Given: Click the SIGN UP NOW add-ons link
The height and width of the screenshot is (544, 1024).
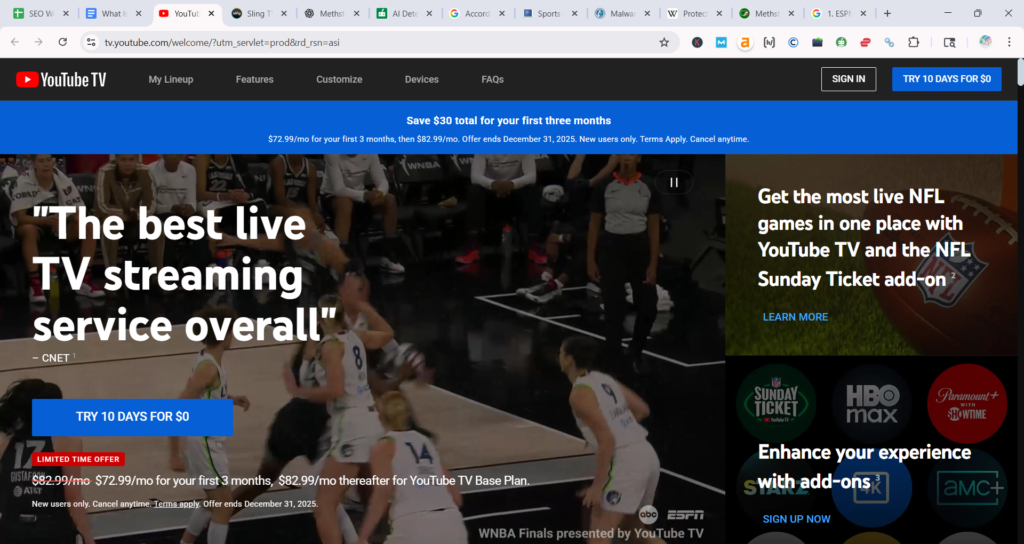Looking at the screenshot, I should click(x=796, y=519).
